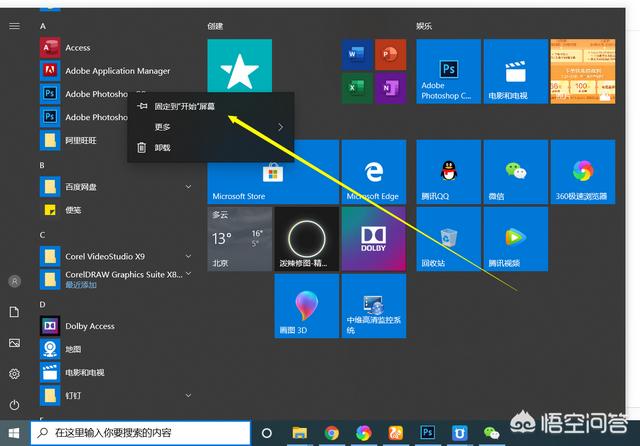The width and height of the screenshot is (640, 446).
Task: Open the 画图 3D tile
Action: pos(307,306)
